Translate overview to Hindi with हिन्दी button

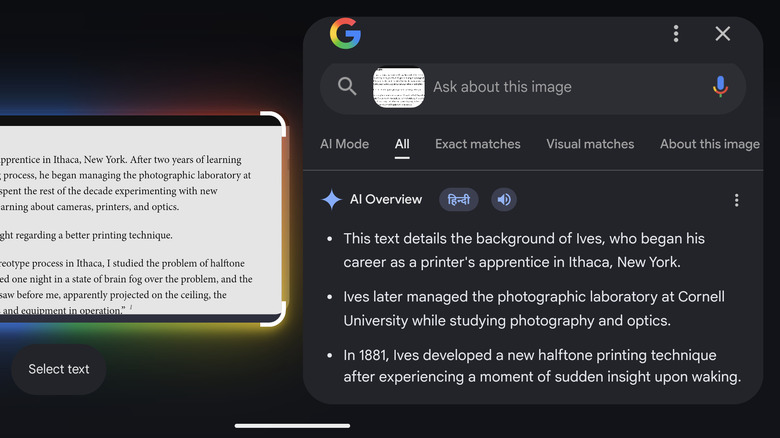coord(458,200)
